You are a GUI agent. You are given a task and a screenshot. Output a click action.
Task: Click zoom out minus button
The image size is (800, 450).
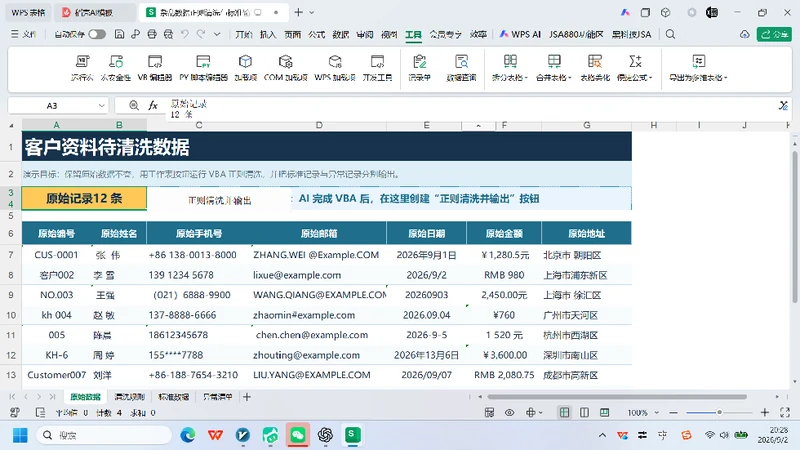[673, 412]
